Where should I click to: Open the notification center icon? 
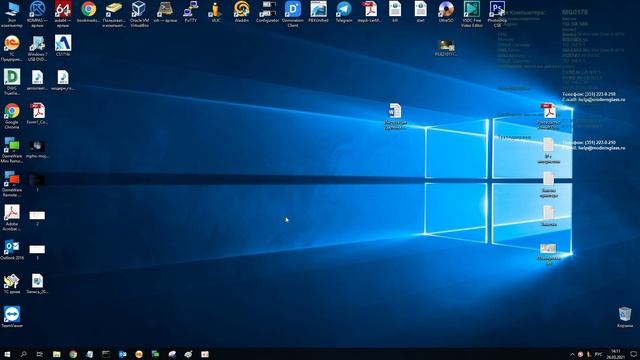[633, 354]
